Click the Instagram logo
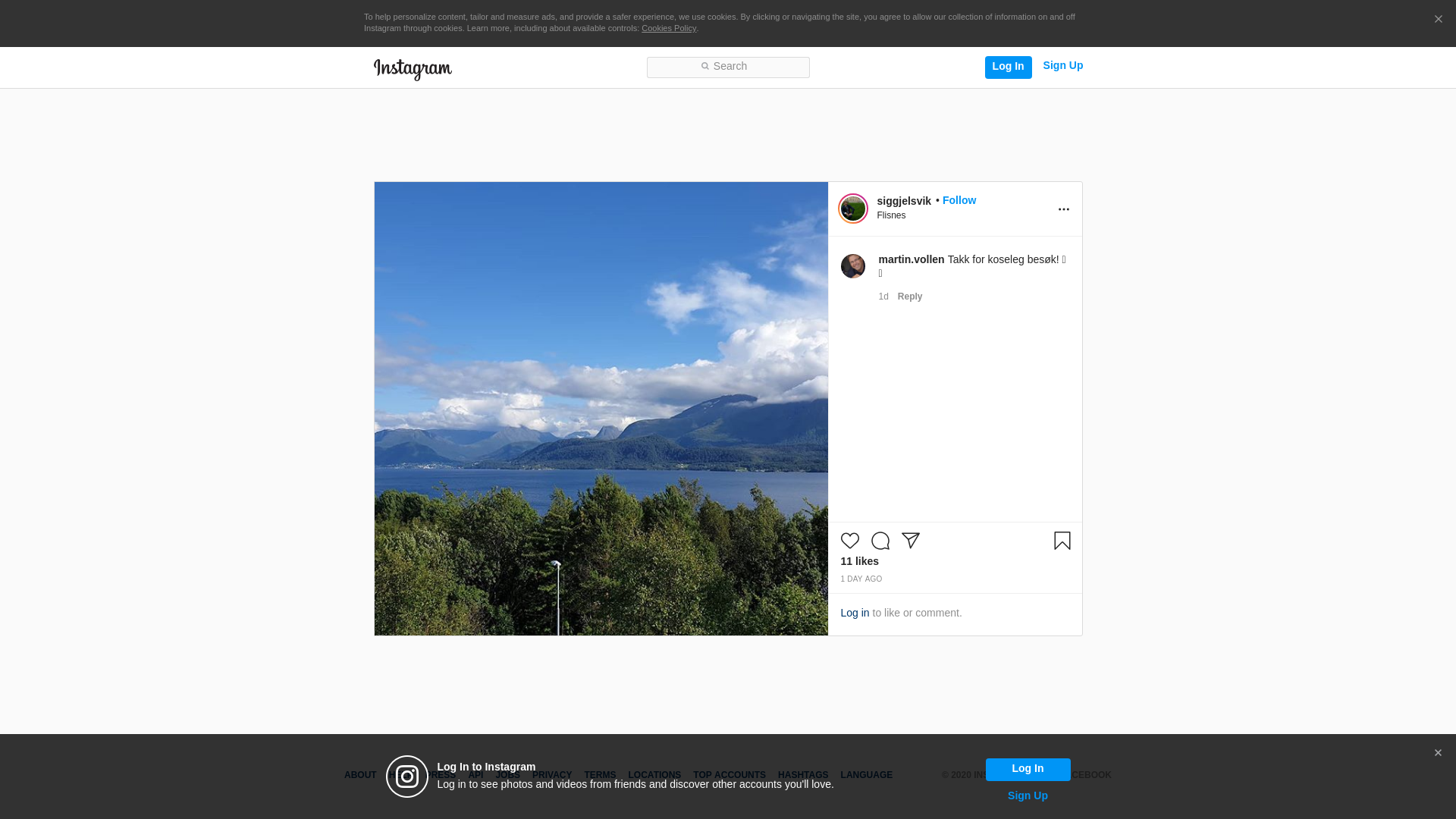Viewport: 1456px width, 819px height. (x=413, y=69)
